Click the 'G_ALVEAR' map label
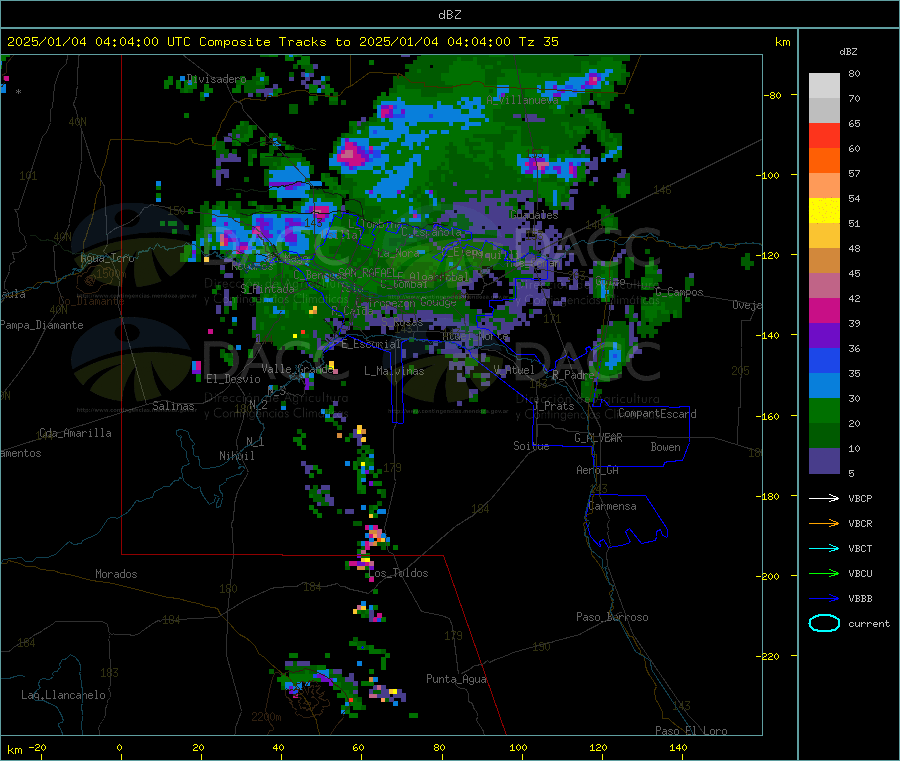Viewport: 900px width, 761px height. (x=598, y=438)
